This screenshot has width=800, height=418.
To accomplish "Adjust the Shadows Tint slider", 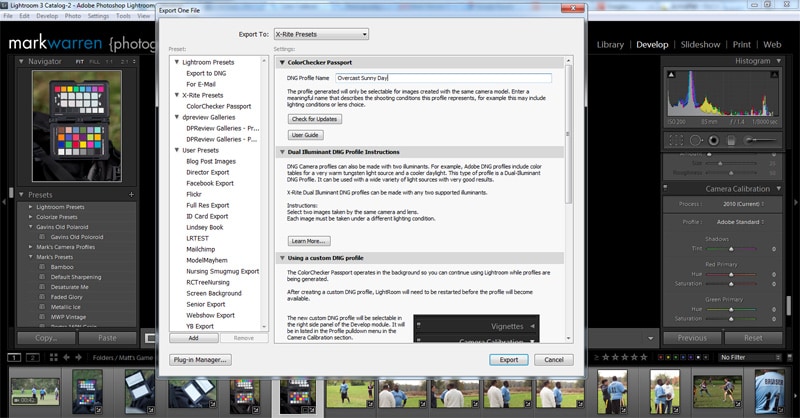I will [x=731, y=249].
